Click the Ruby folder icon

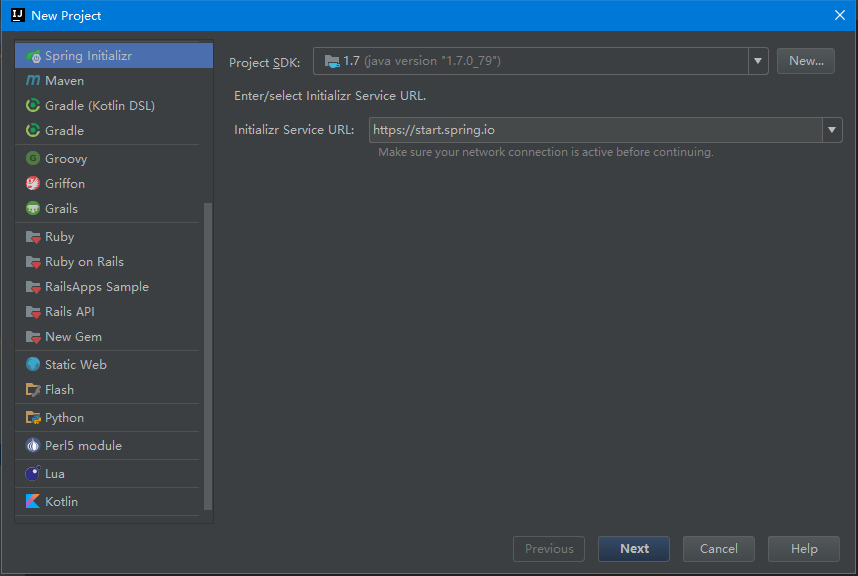click(x=33, y=237)
